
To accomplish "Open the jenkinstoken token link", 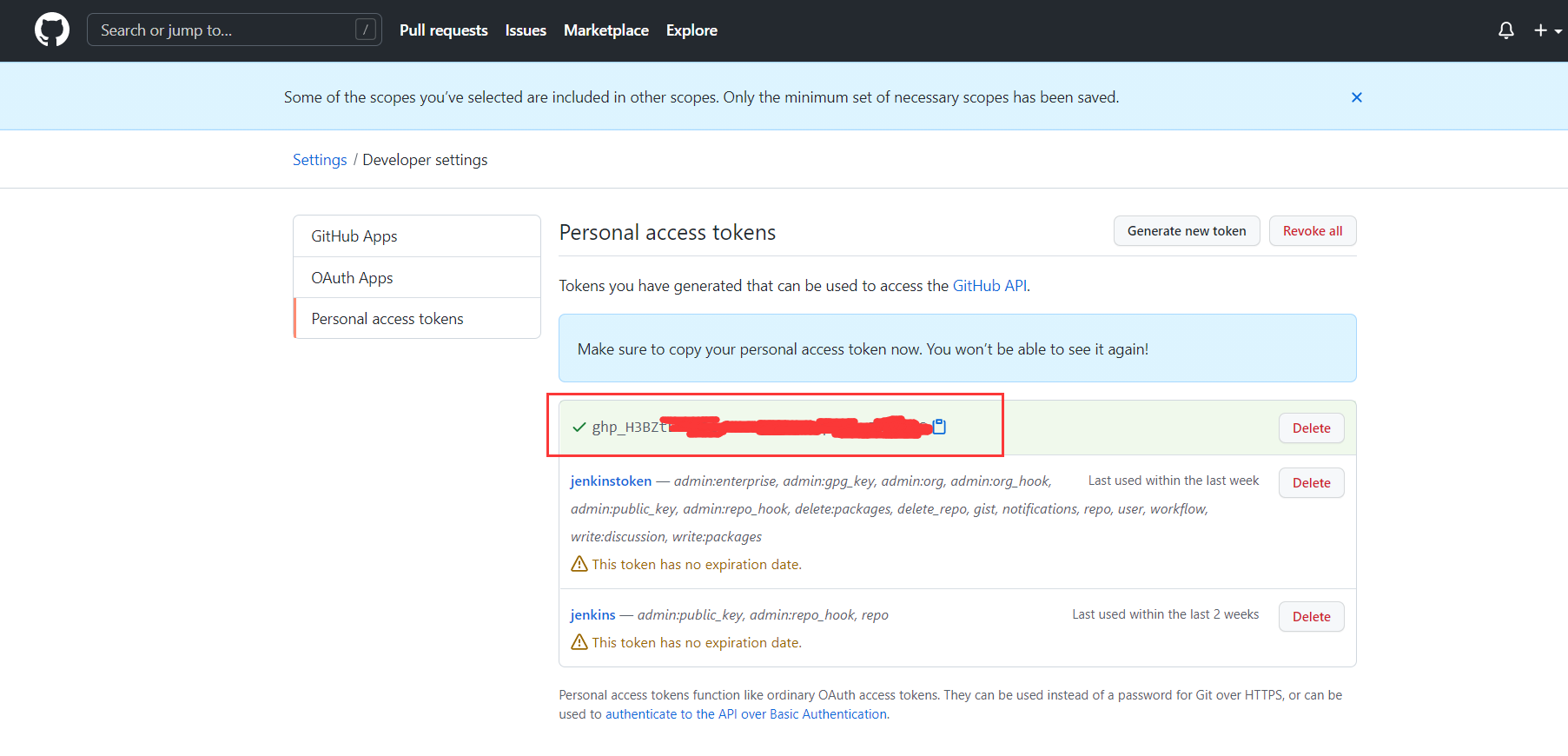I will click(611, 481).
